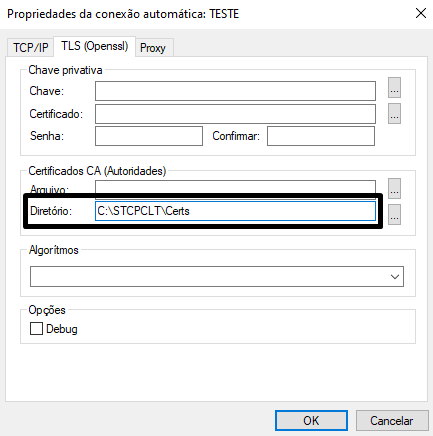This screenshot has width=433, height=436.
Task: Close the Propriedades da conexão dialog
Action: click(x=421, y=13)
